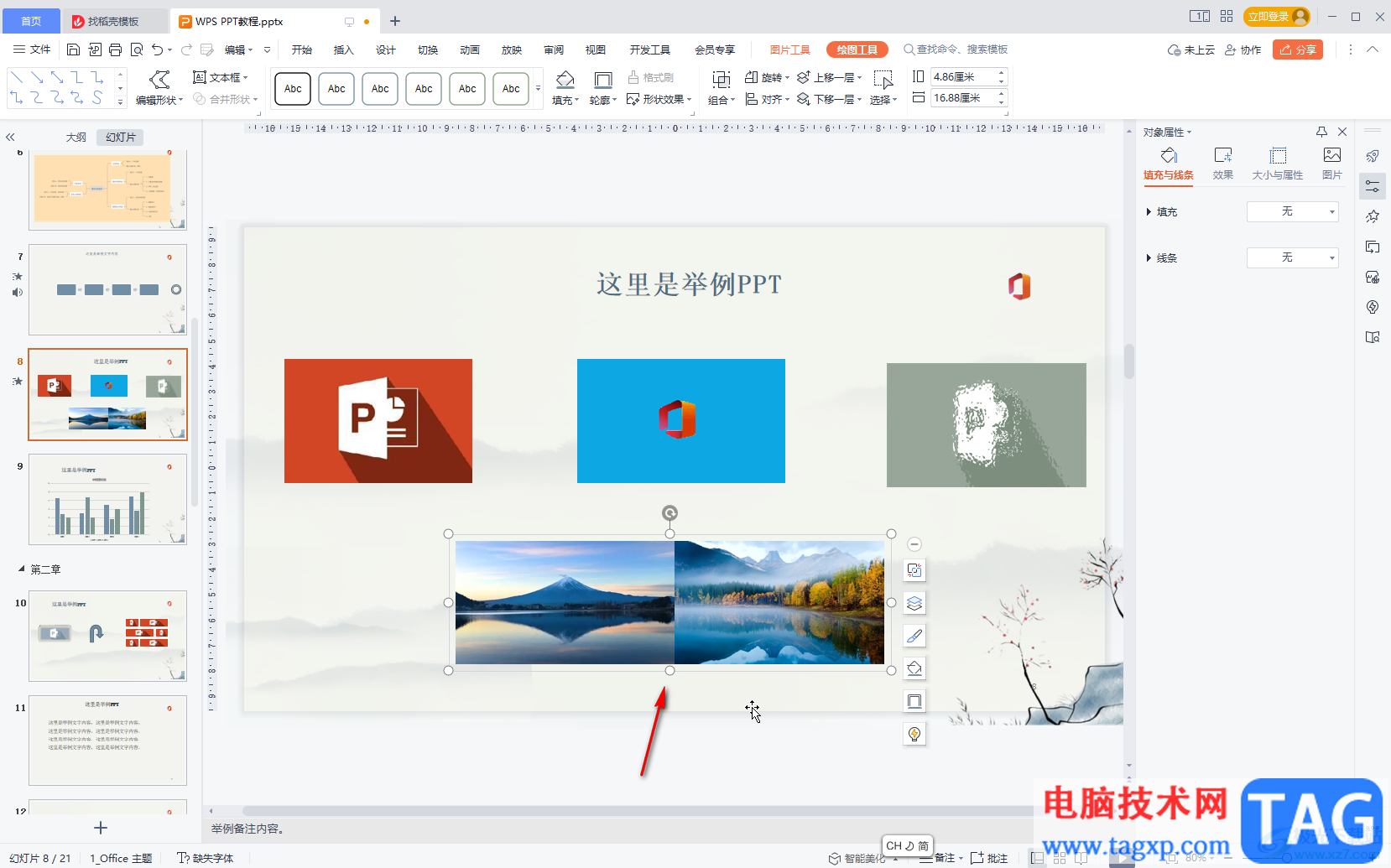Toggle the 批注 comments button in status bar
The height and width of the screenshot is (868, 1391).
click(989, 858)
